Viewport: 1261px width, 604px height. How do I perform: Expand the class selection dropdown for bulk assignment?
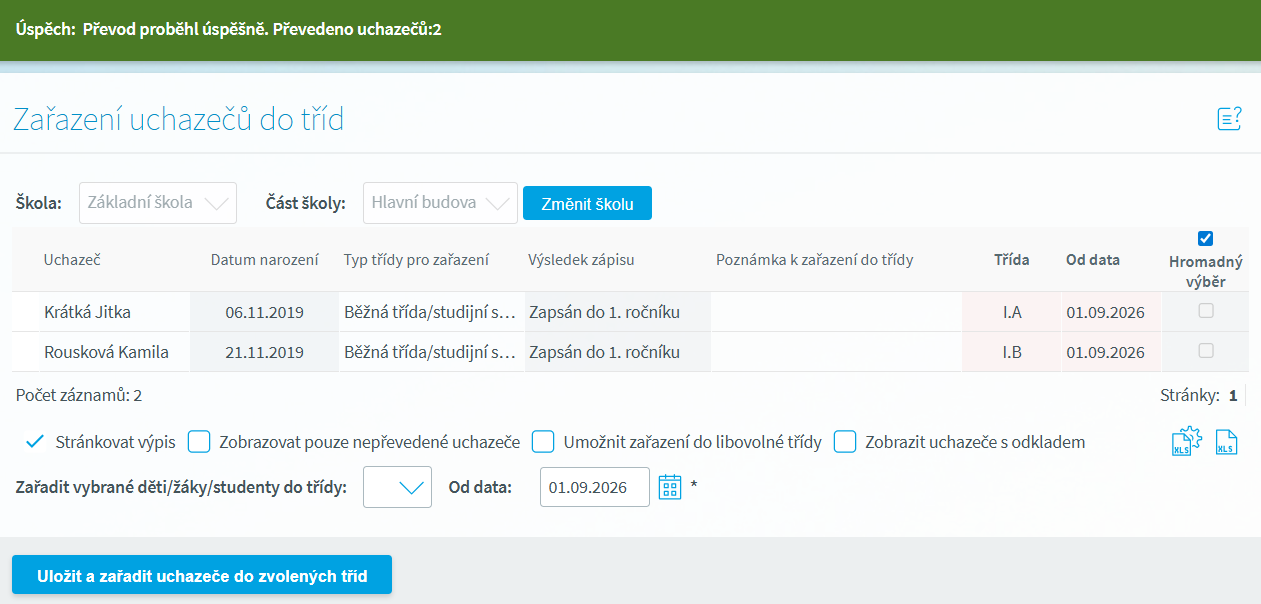click(x=398, y=487)
